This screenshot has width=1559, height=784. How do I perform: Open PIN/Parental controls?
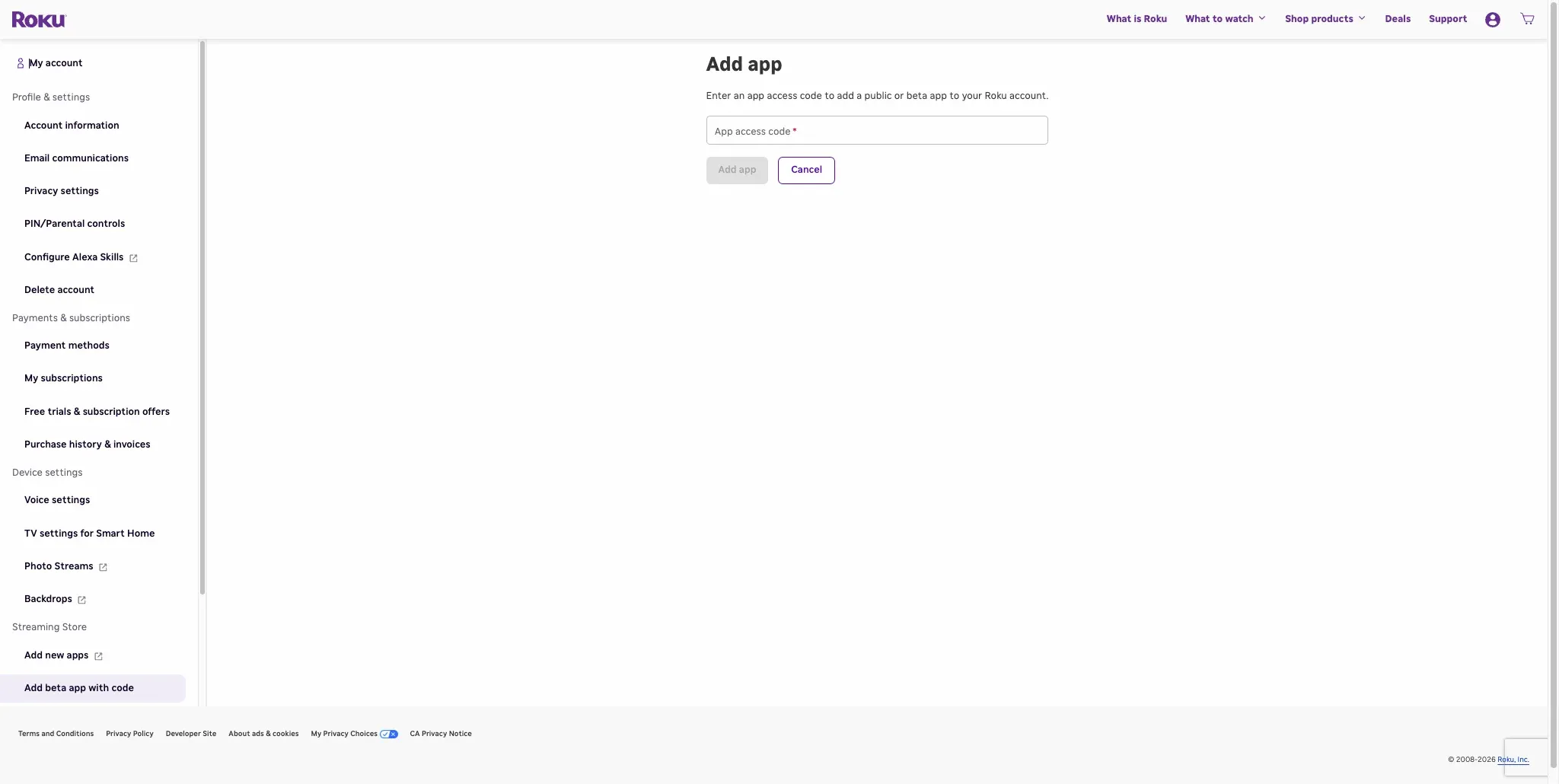[x=75, y=224]
